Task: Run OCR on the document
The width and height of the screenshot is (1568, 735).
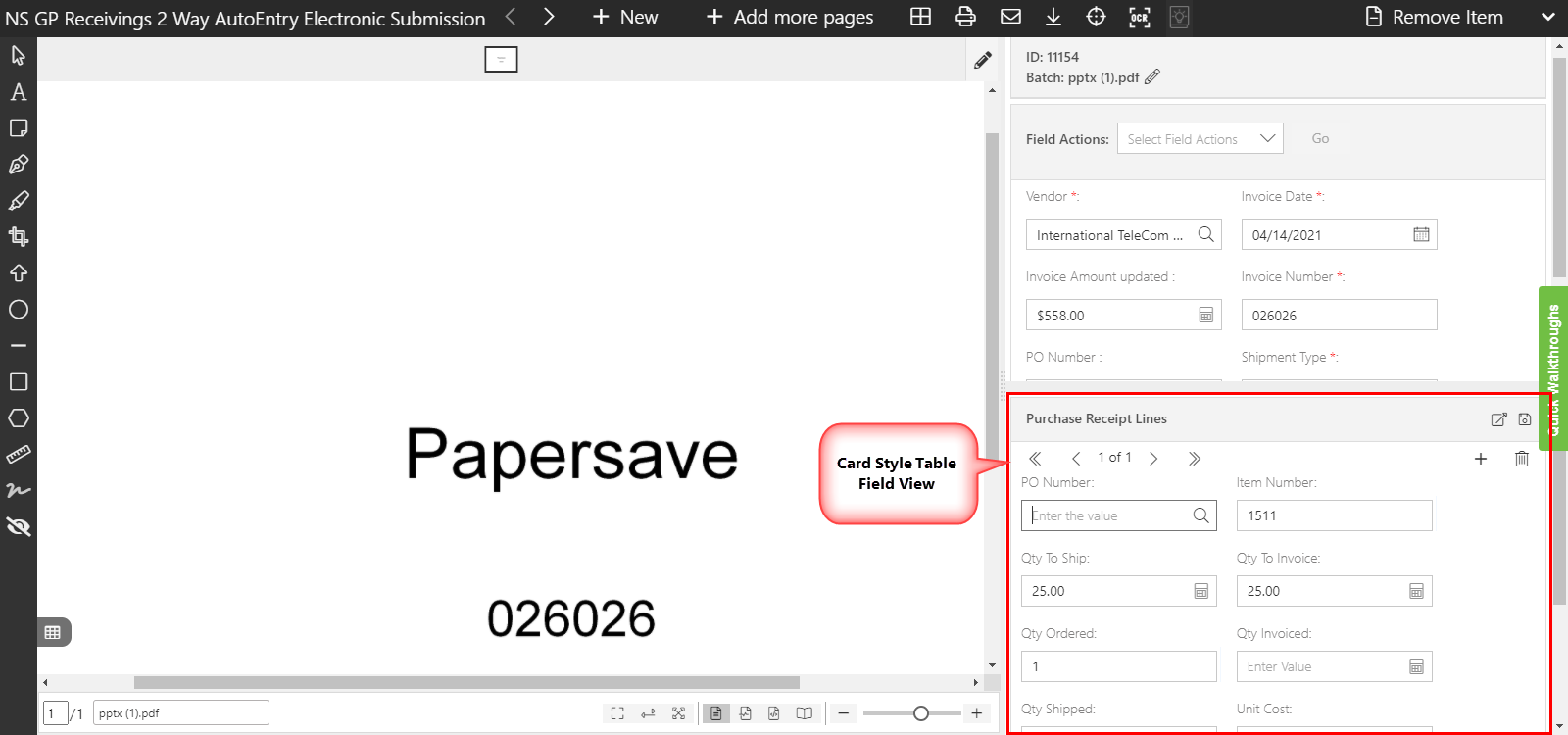Action: click(1139, 17)
